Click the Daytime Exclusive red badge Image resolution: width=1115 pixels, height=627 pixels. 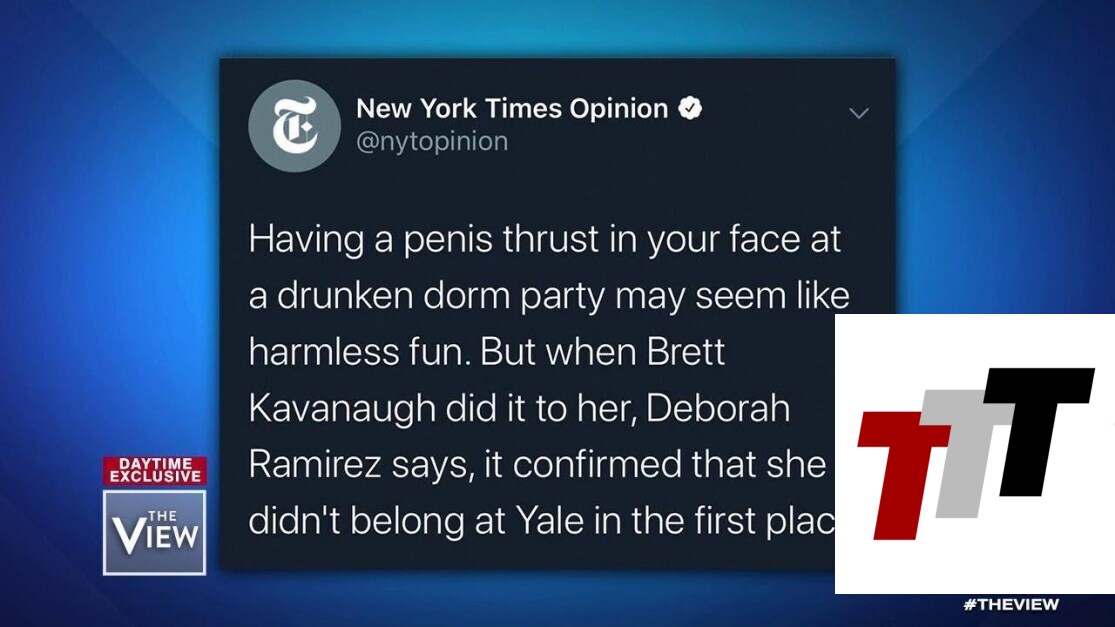click(x=155, y=471)
